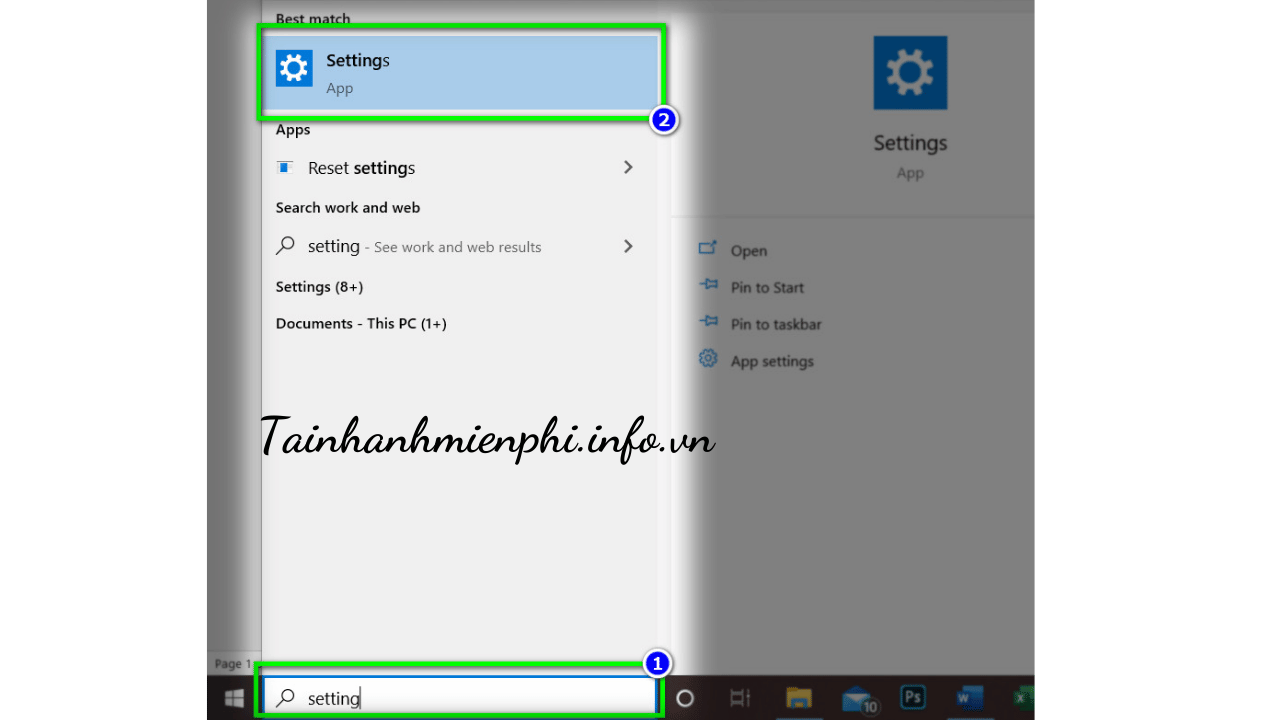Open the Windows Start button
Screen dimensions: 1280x720
pyautogui.click(x=234, y=698)
